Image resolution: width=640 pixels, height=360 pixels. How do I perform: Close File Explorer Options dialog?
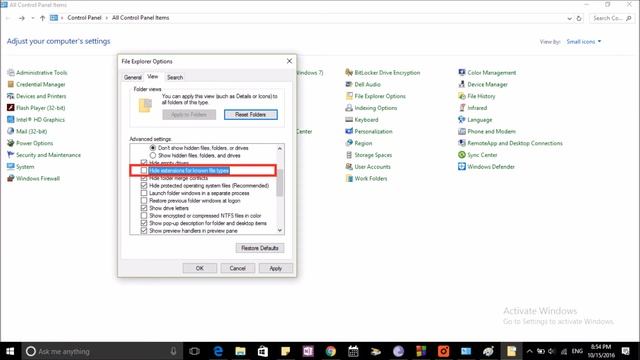pyautogui.click(x=289, y=61)
